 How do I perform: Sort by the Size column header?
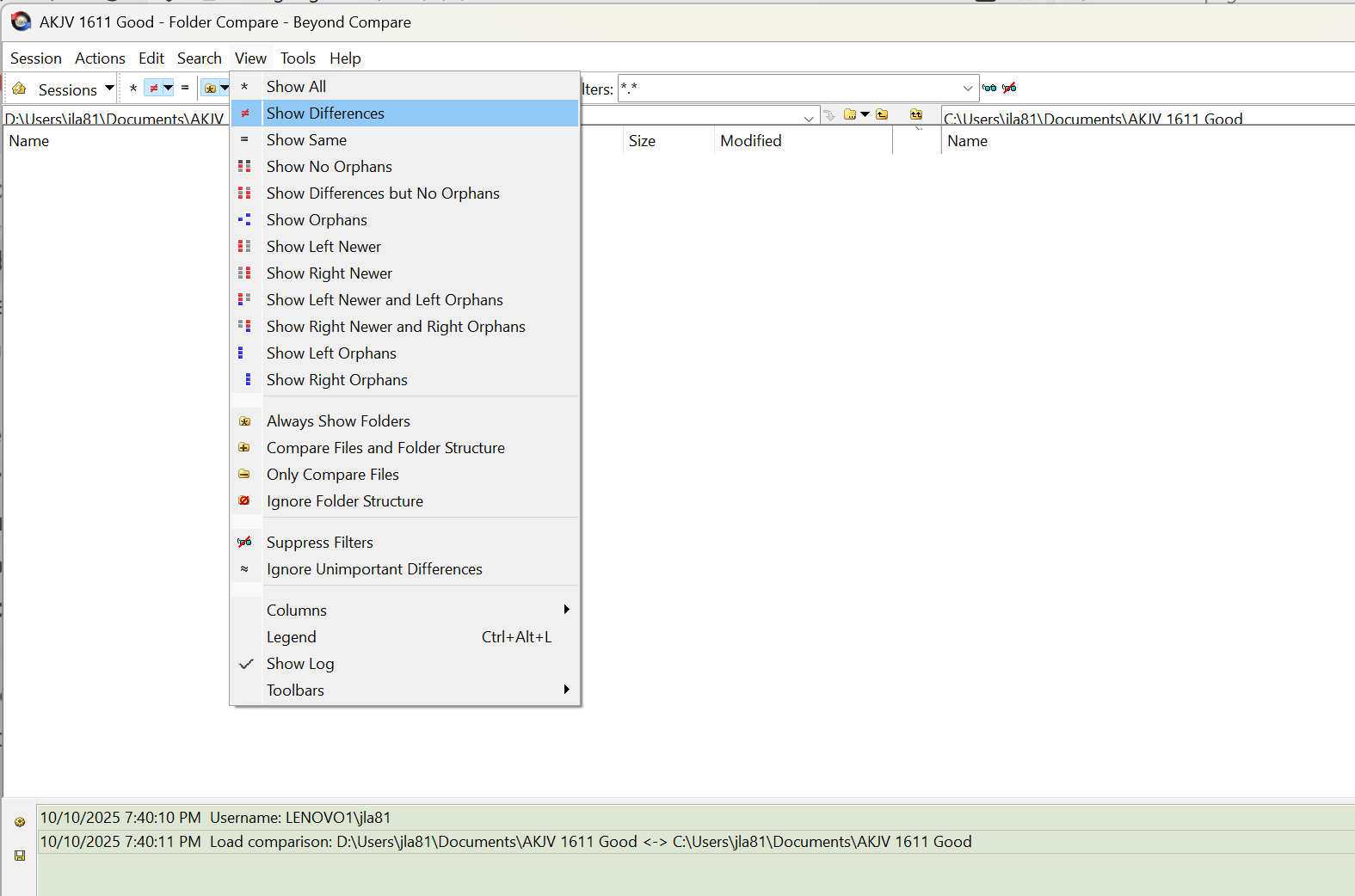pos(668,141)
